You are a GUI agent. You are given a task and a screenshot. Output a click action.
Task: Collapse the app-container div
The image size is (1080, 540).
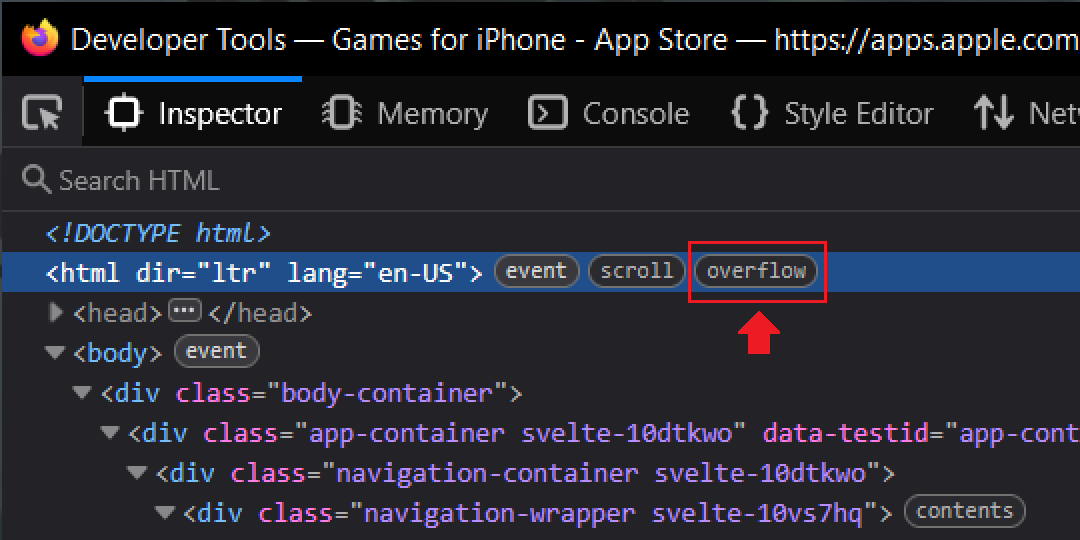(x=110, y=433)
